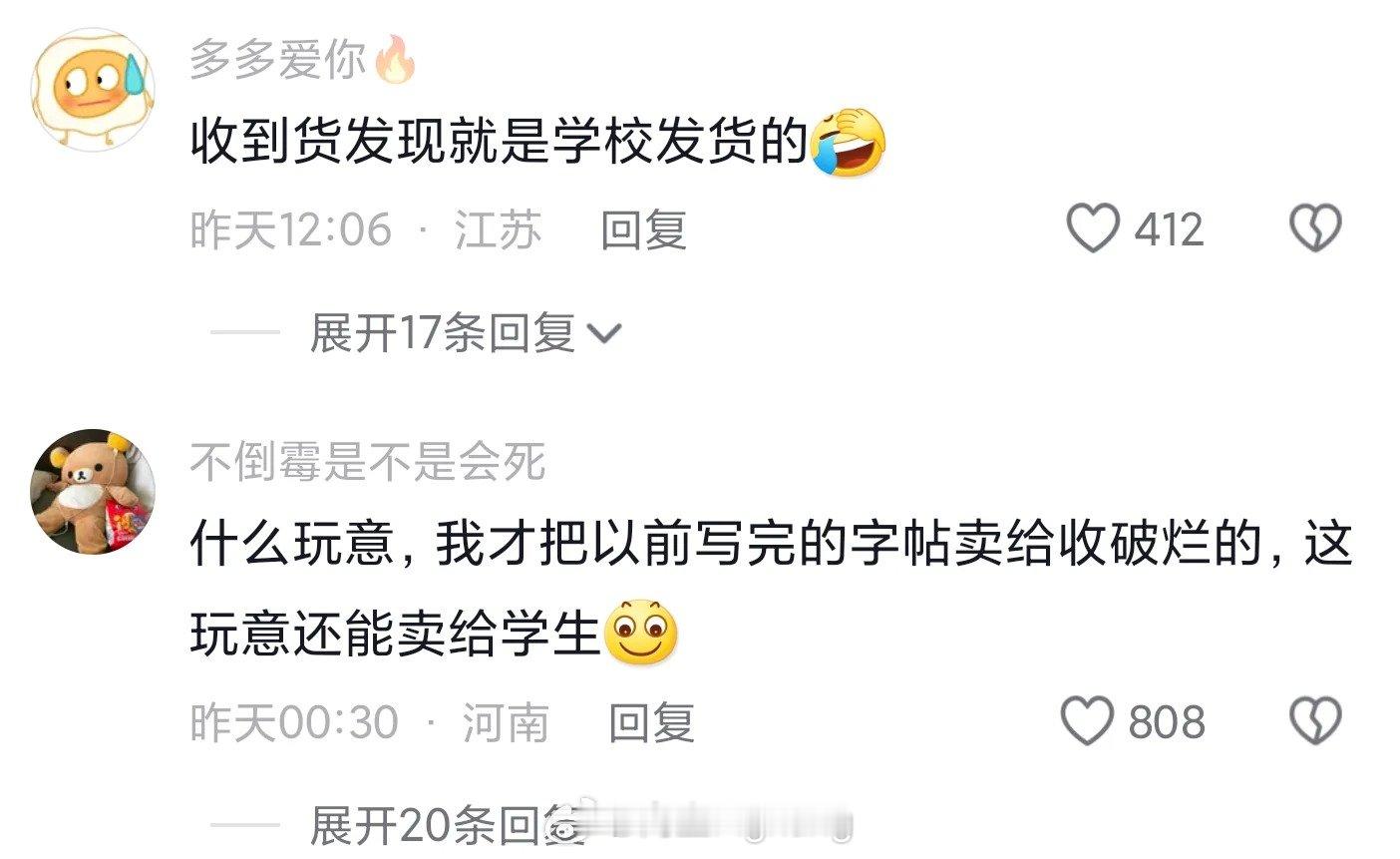Click comment text starting with 什么玩意
1400x859 pixels.
coord(772,589)
